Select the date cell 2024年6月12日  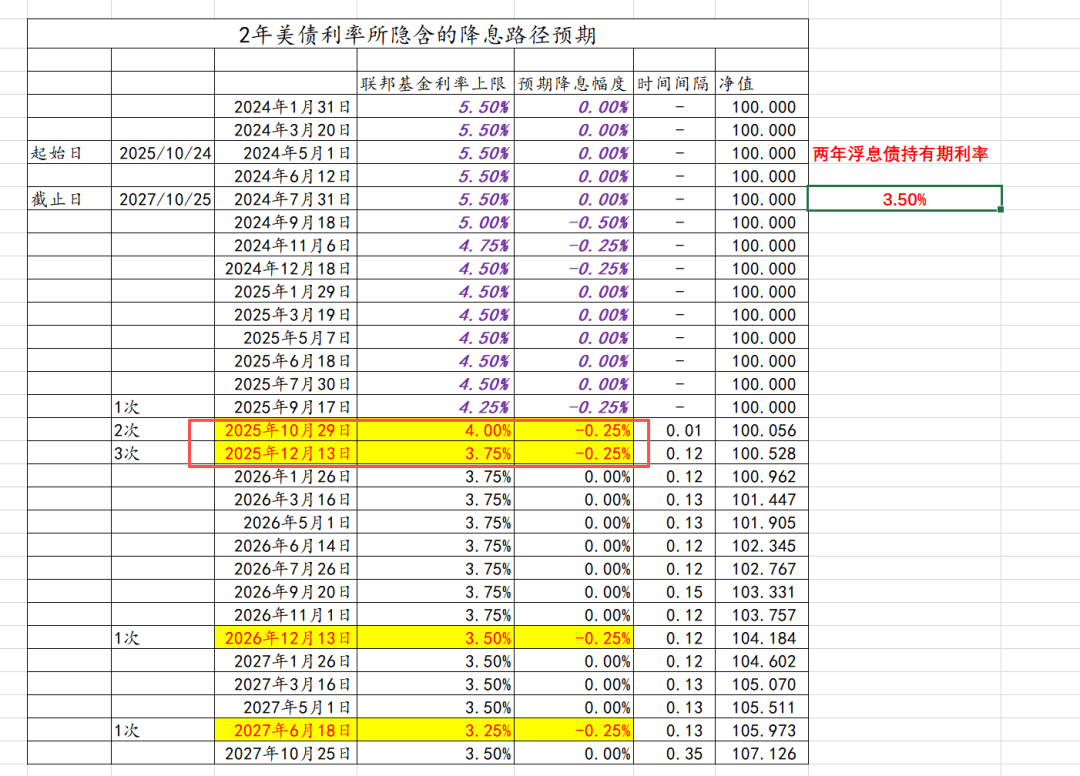click(285, 176)
